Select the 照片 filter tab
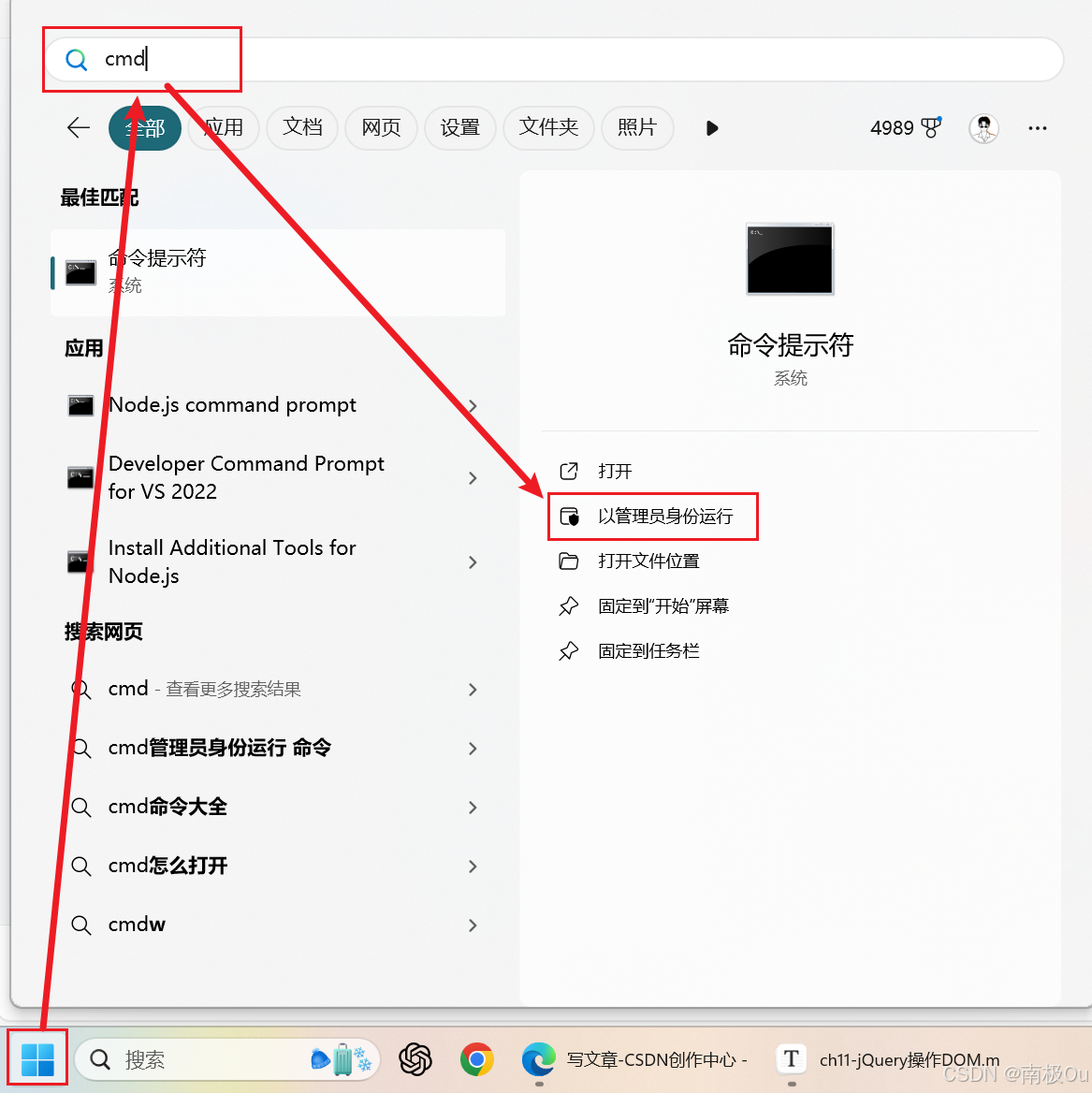The height and width of the screenshot is (1093, 1092). [x=637, y=127]
